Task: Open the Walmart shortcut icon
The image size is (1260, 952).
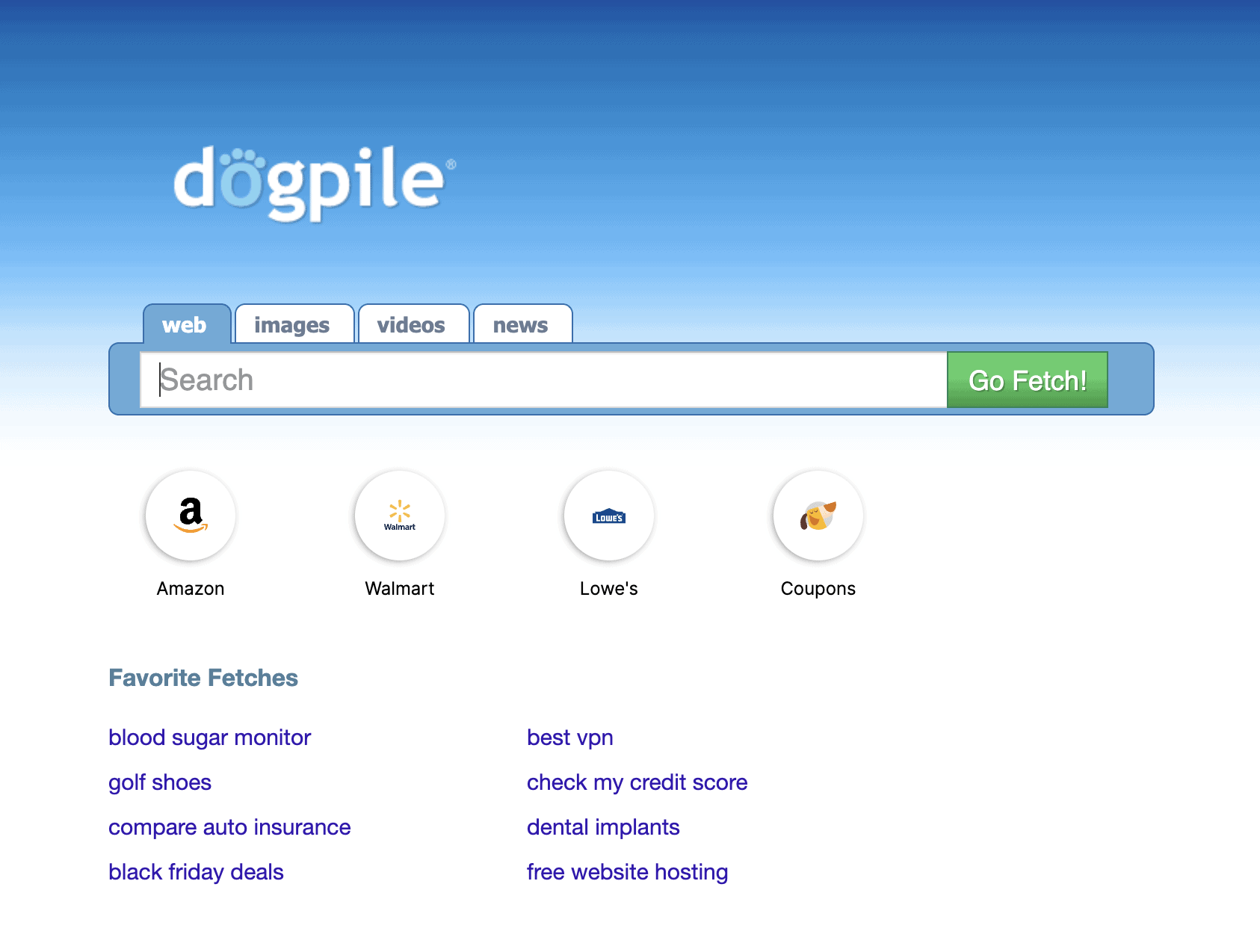Action: point(400,516)
